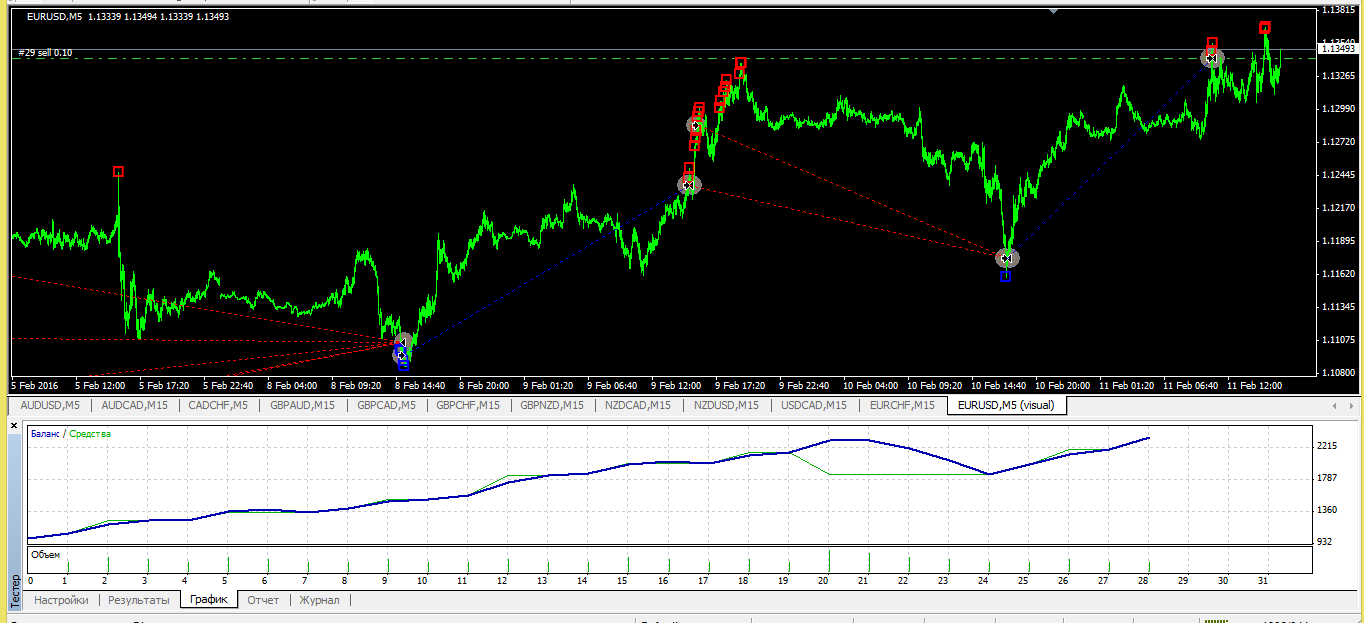Click trade number 0 on graph axis
This screenshot has height=623, width=1364.
[x=30, y=580]
